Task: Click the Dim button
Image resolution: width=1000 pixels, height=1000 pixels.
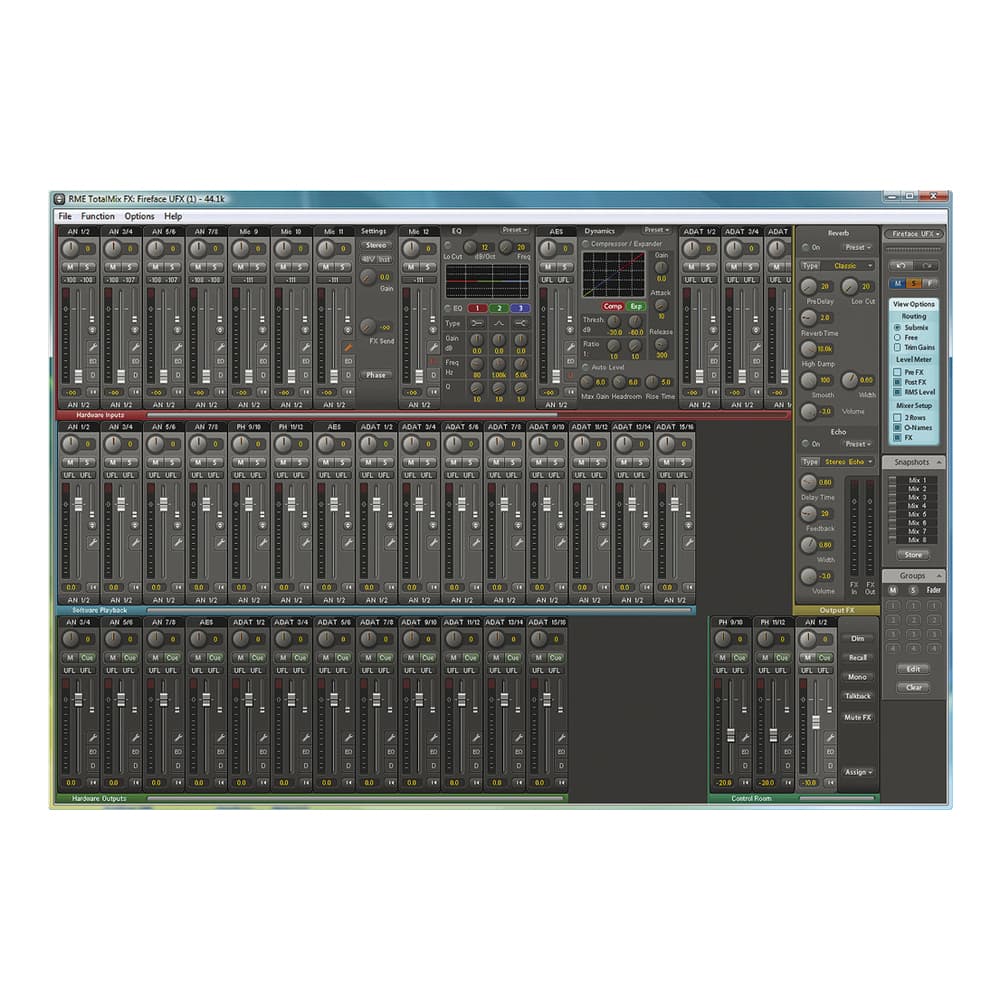Action: tap(858, 638)
